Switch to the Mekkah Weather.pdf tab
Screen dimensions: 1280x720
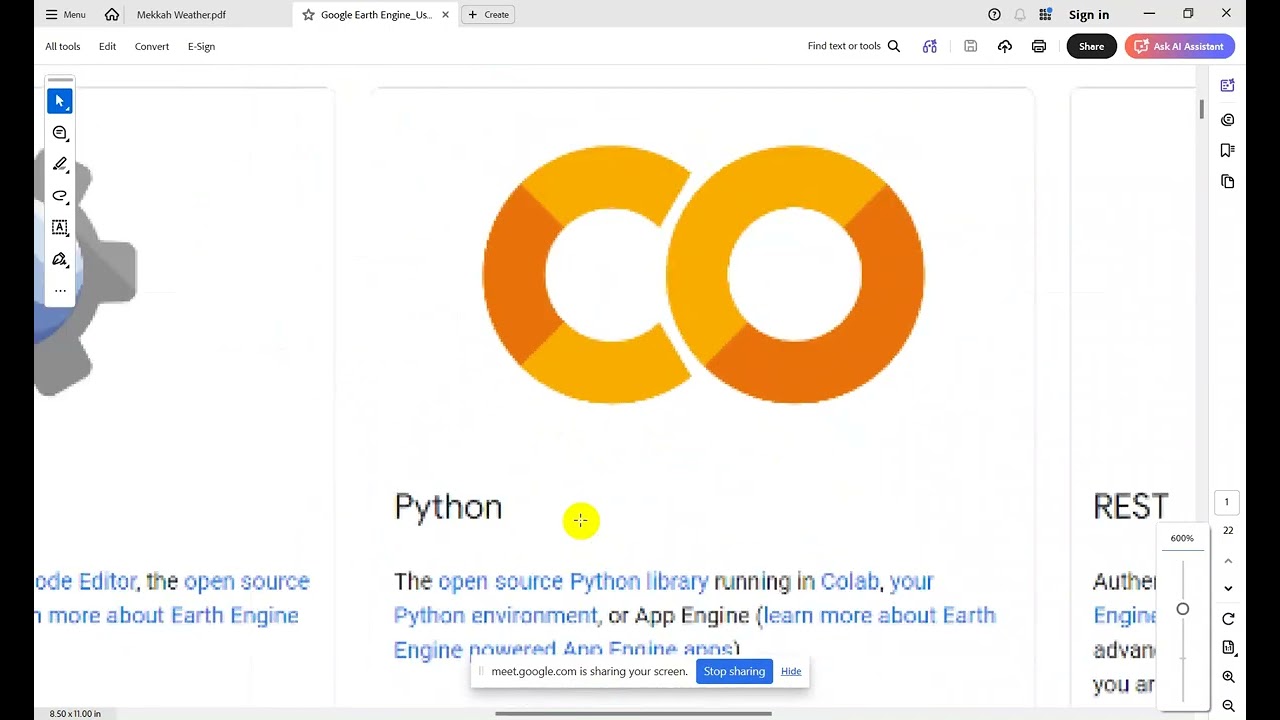[181, 15]
